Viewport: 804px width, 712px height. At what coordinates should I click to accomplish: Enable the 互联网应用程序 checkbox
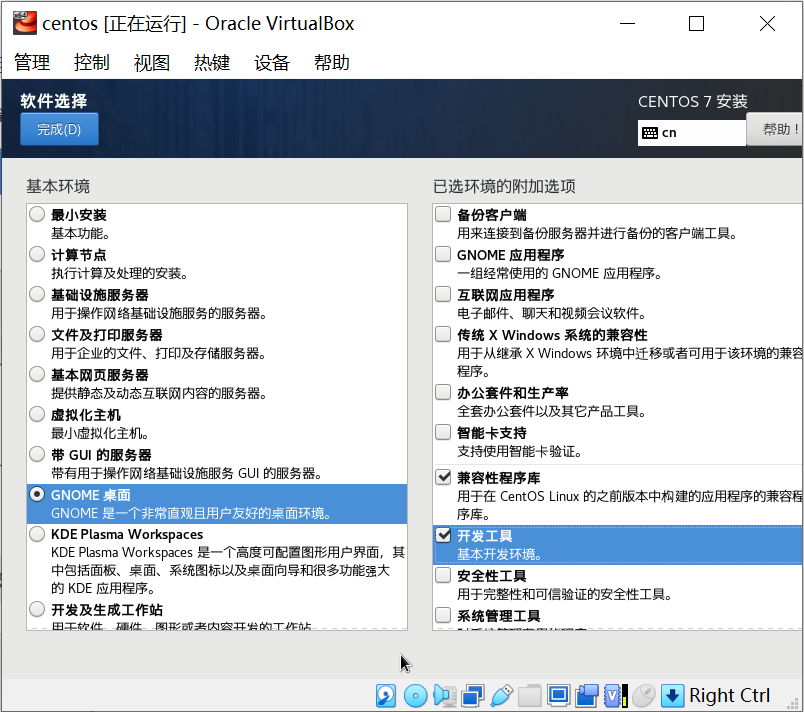point(443,294)
